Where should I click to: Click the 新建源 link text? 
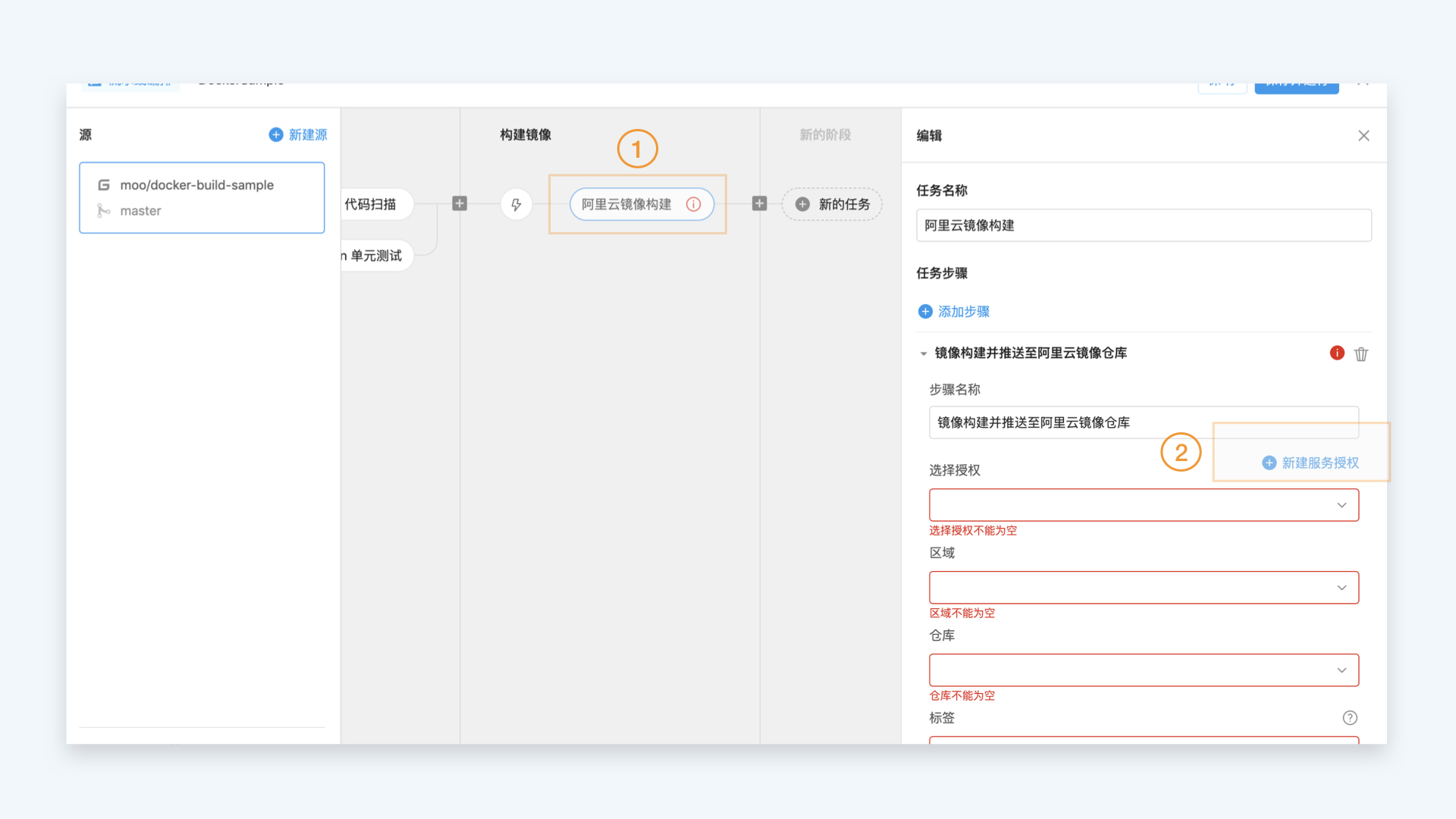308,135
